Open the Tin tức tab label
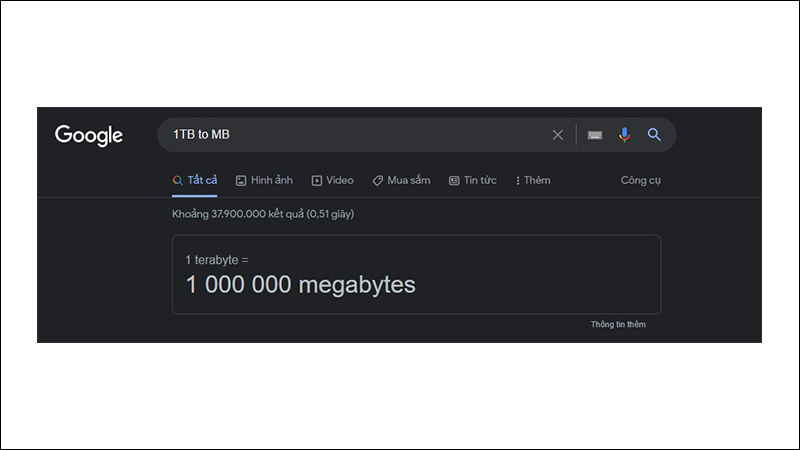 coord(480,181)
